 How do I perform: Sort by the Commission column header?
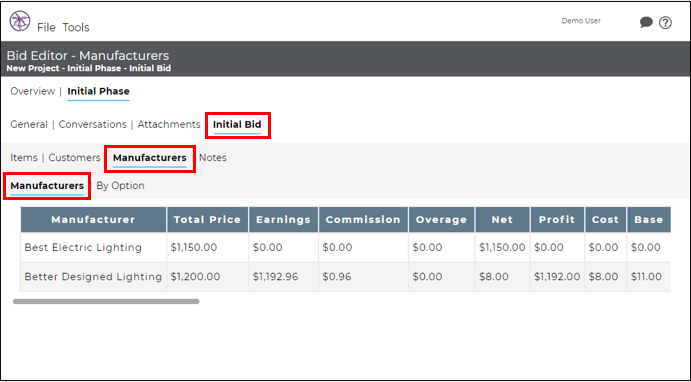[x=363, y=219]
